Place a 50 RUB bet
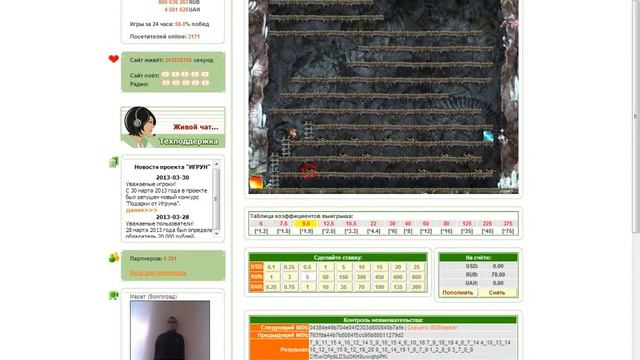This screenshot has width=640, height=360. tap(325, 277)
